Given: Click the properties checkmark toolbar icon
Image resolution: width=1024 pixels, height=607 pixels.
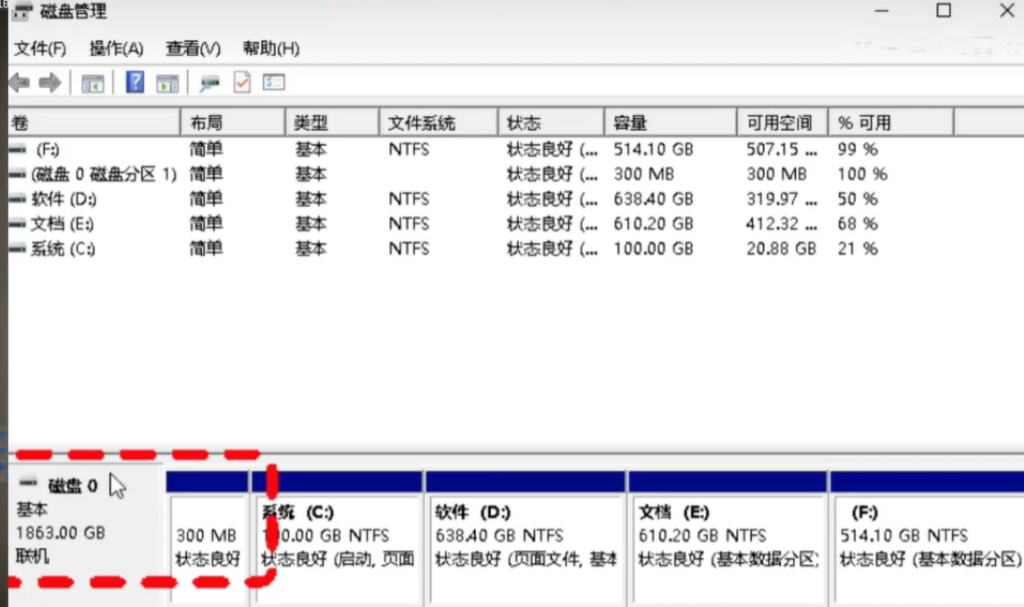Looking at the screenshot, I should tap(241, 83).
